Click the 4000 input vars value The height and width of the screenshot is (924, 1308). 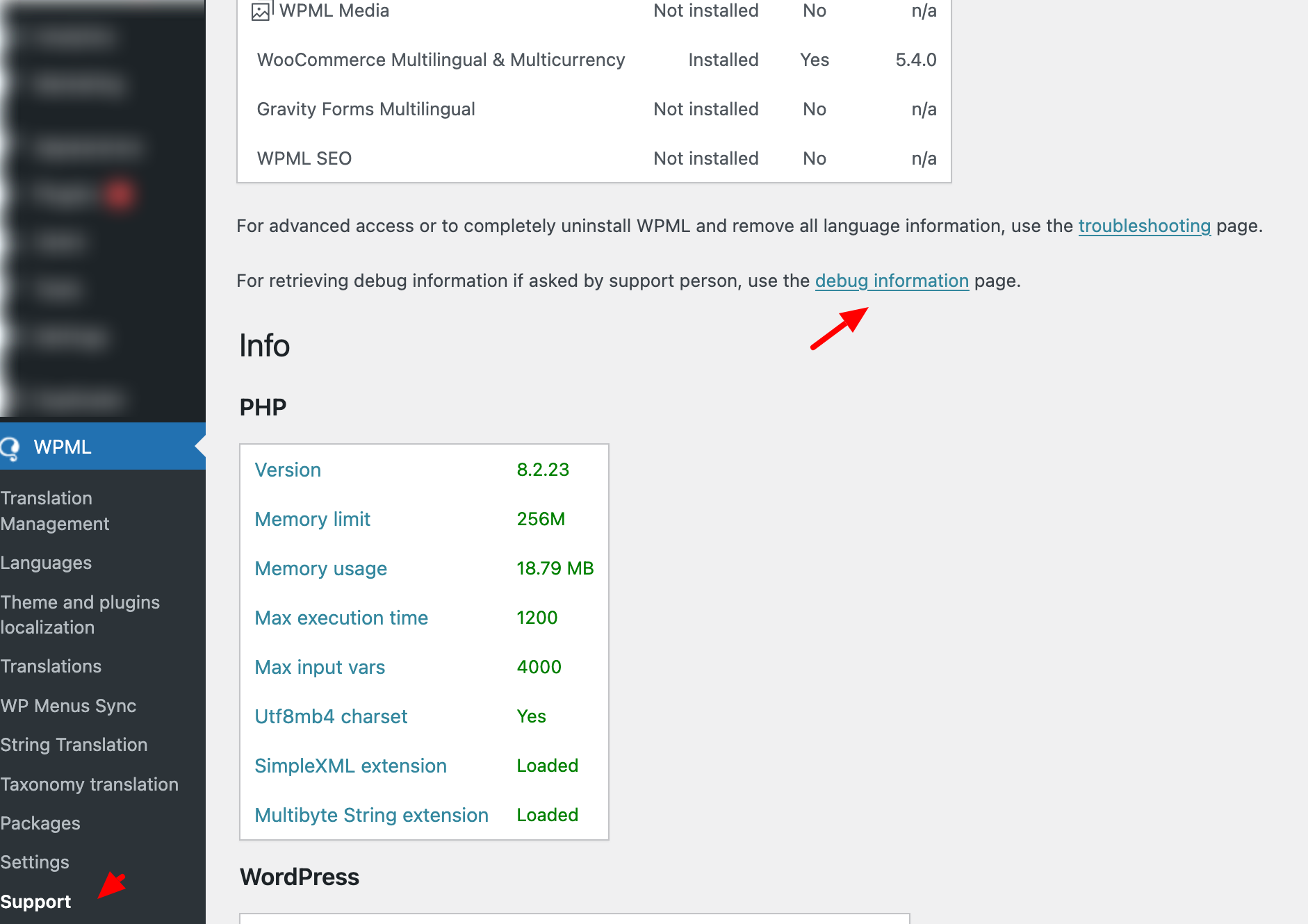[x=539, y=667]
